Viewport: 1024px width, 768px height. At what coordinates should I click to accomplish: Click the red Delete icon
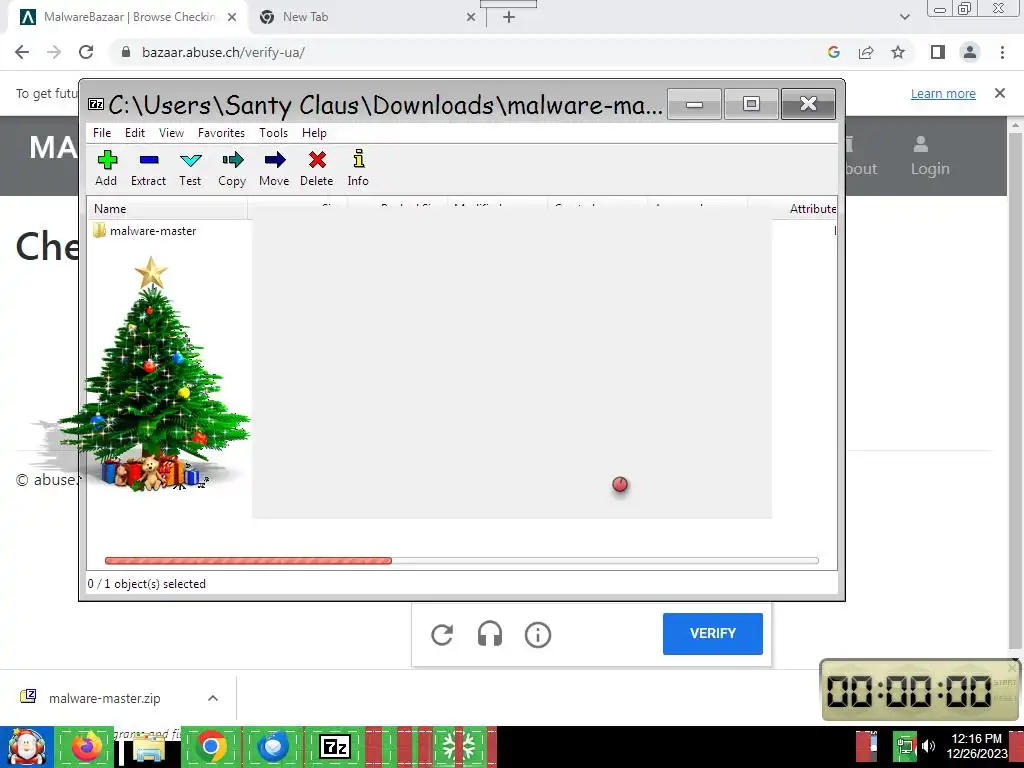(x=317, y=168)
